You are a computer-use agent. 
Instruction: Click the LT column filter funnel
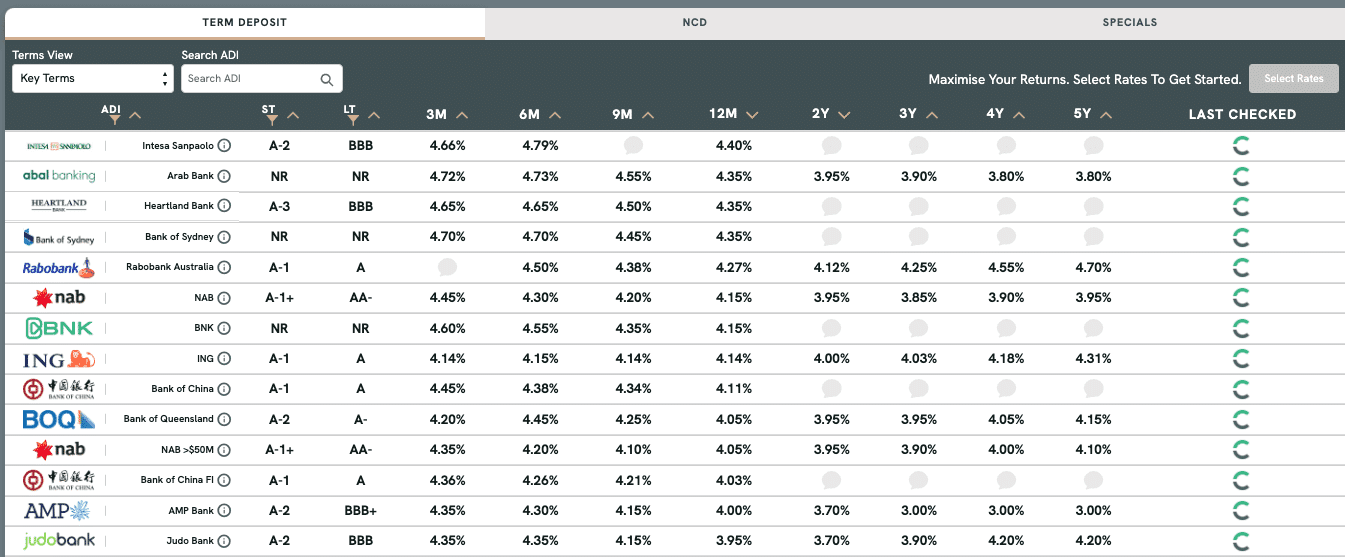click(352, 120)
